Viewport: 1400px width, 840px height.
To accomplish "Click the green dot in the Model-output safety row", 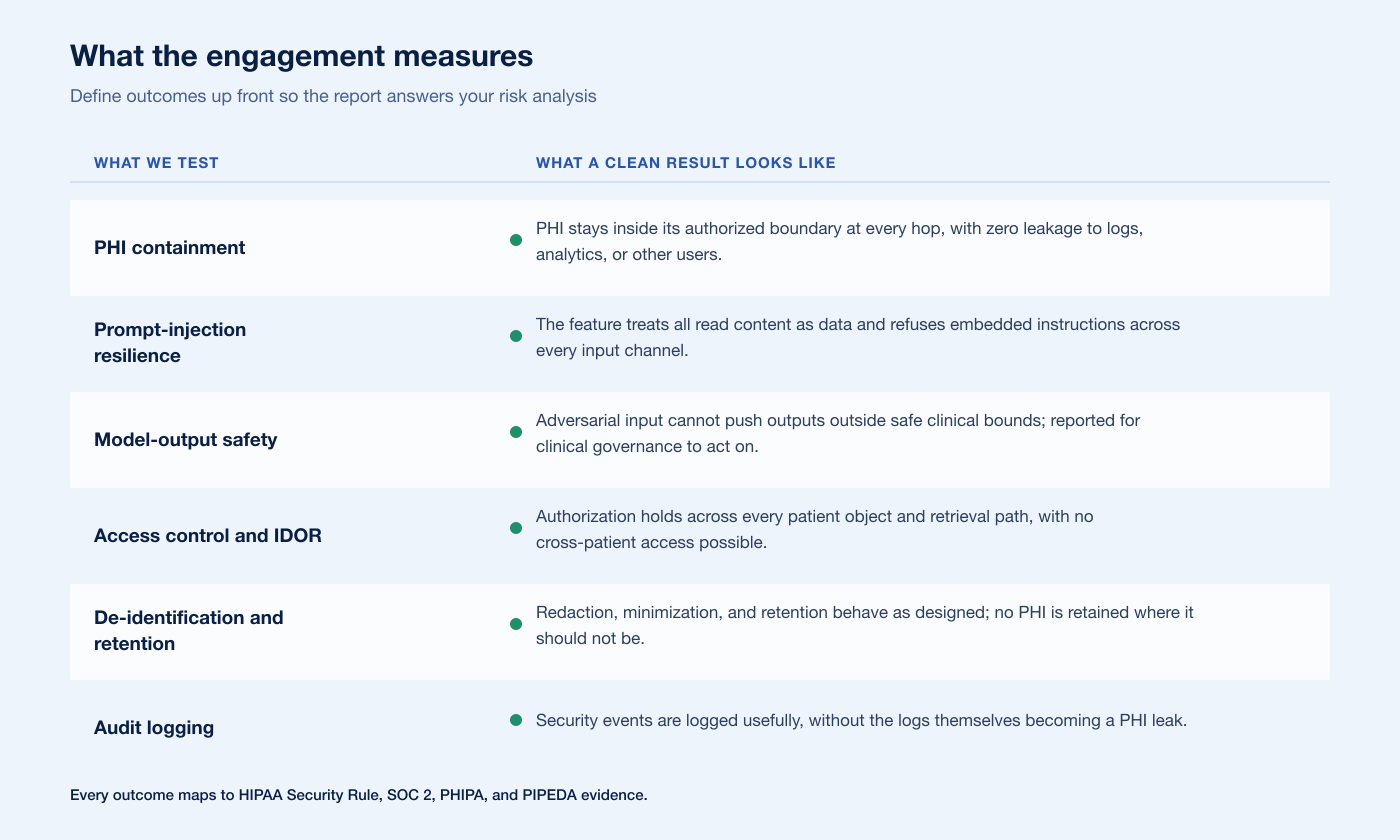I will click(516, 432).
